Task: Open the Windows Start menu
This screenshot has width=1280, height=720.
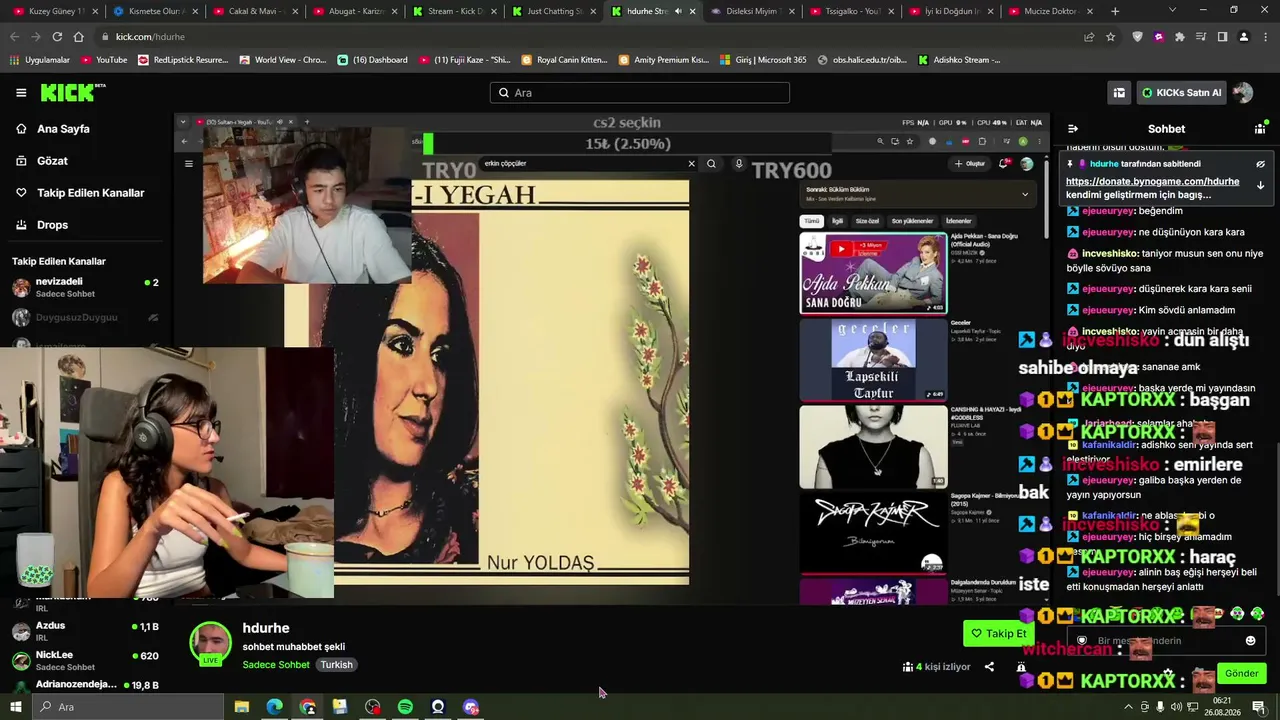Action: pyautogui.click(x=15, y=707)
